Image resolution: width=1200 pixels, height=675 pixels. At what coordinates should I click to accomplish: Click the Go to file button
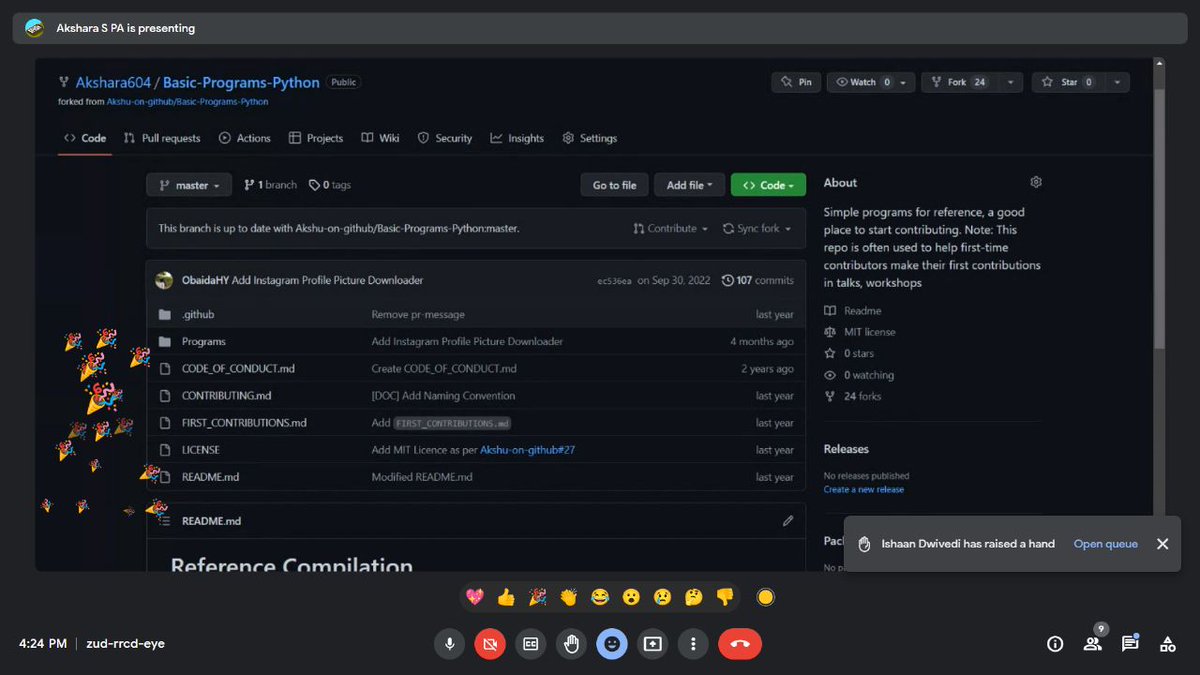coord(614,185)
